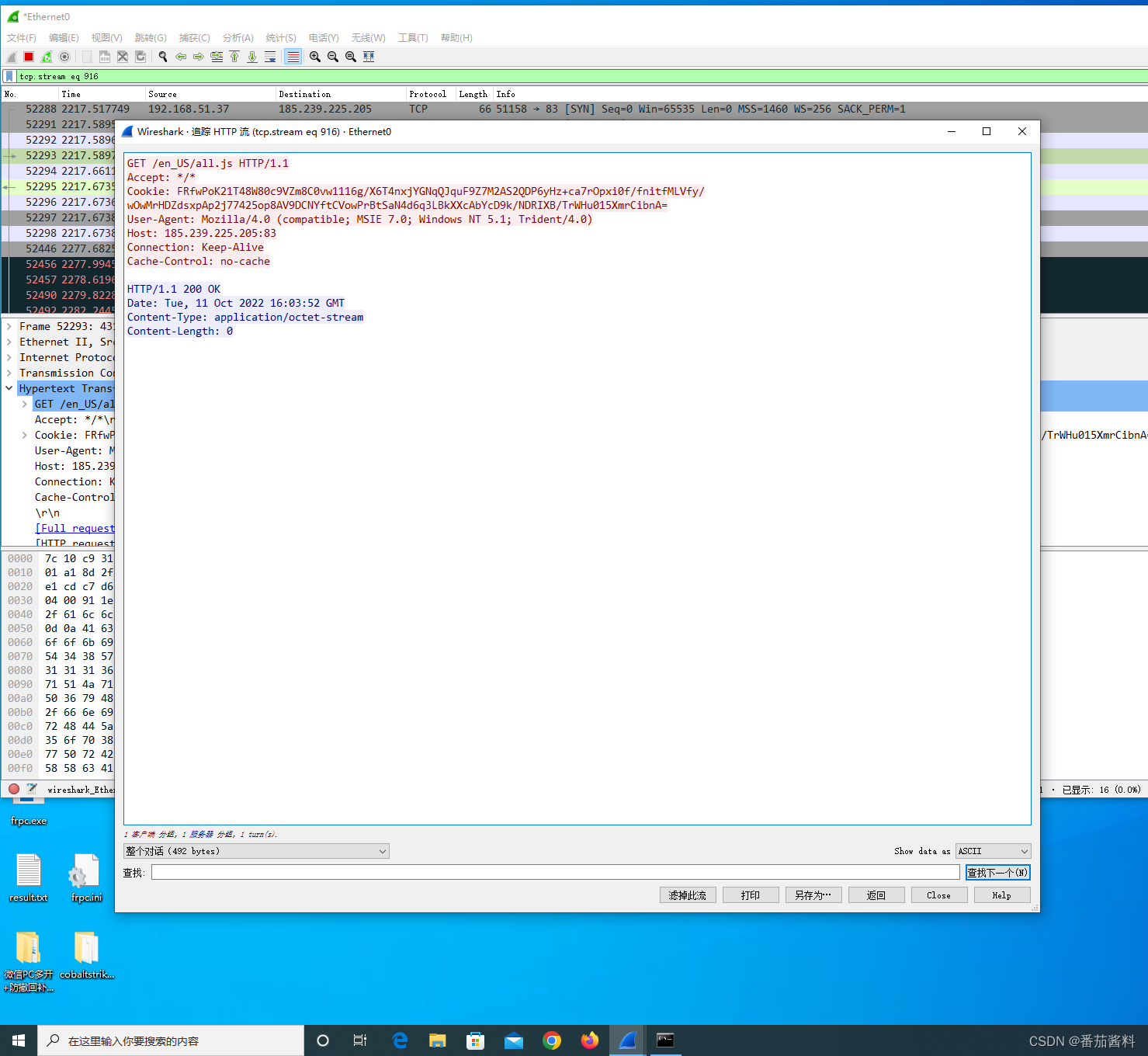This screenshot has width=1148, height=1056.
Task: Click the tcp.stream eq 916 filter field
Action: [x=581, y=76]
